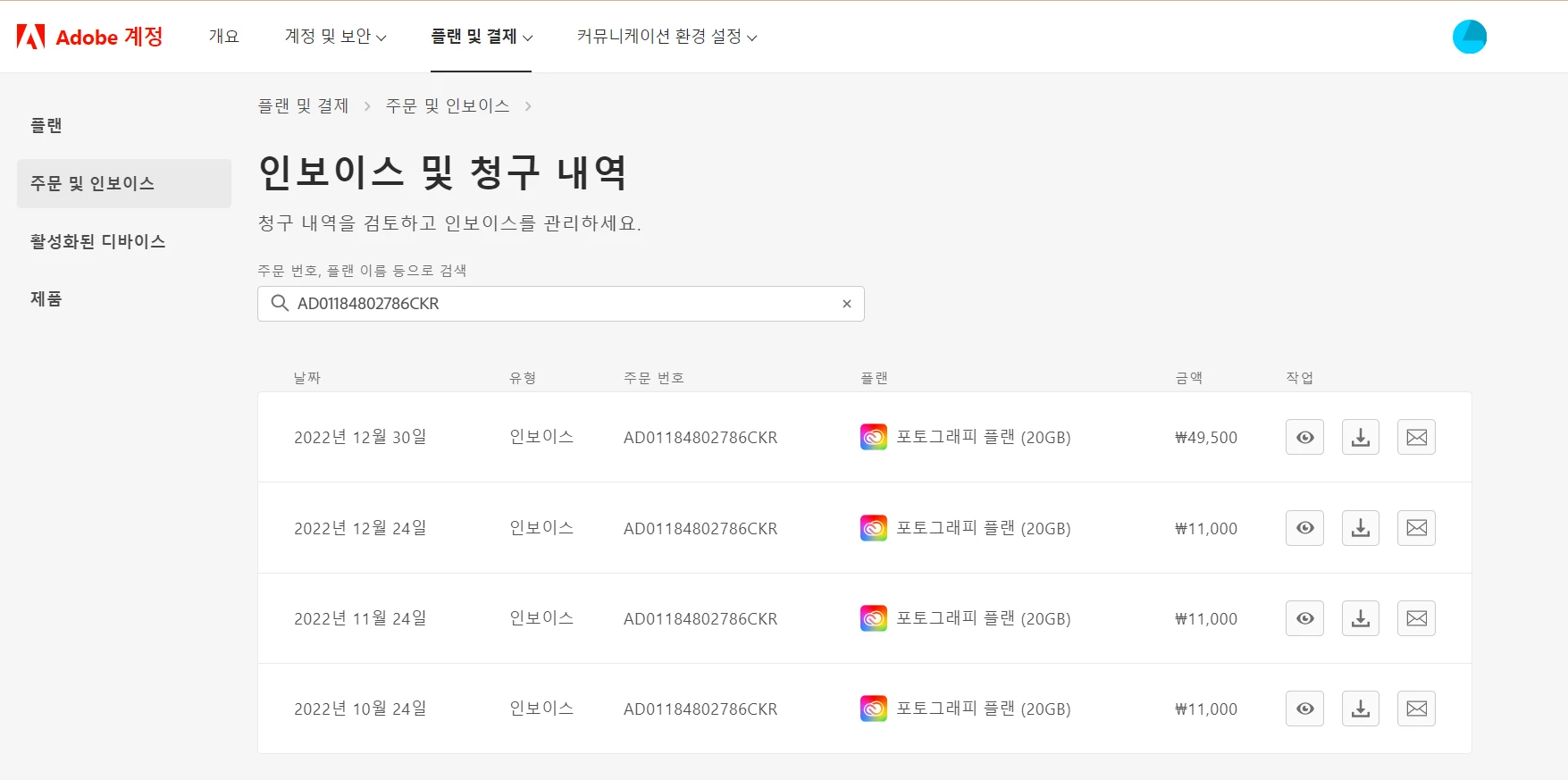Viewport: 1568px width, 780px height.
Task: Click the 2022년 12월 30일 date cell
Action: click(x=360, y=437)
